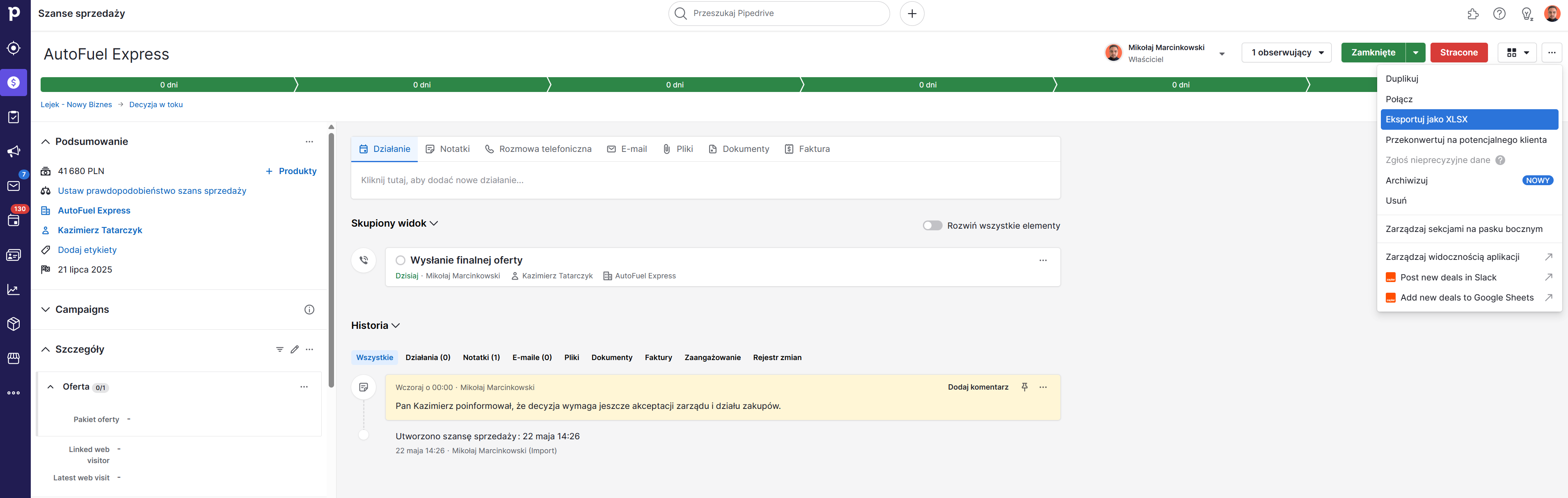Pin the note with pin icon

pyautogui.click(x=1024, y=387)
